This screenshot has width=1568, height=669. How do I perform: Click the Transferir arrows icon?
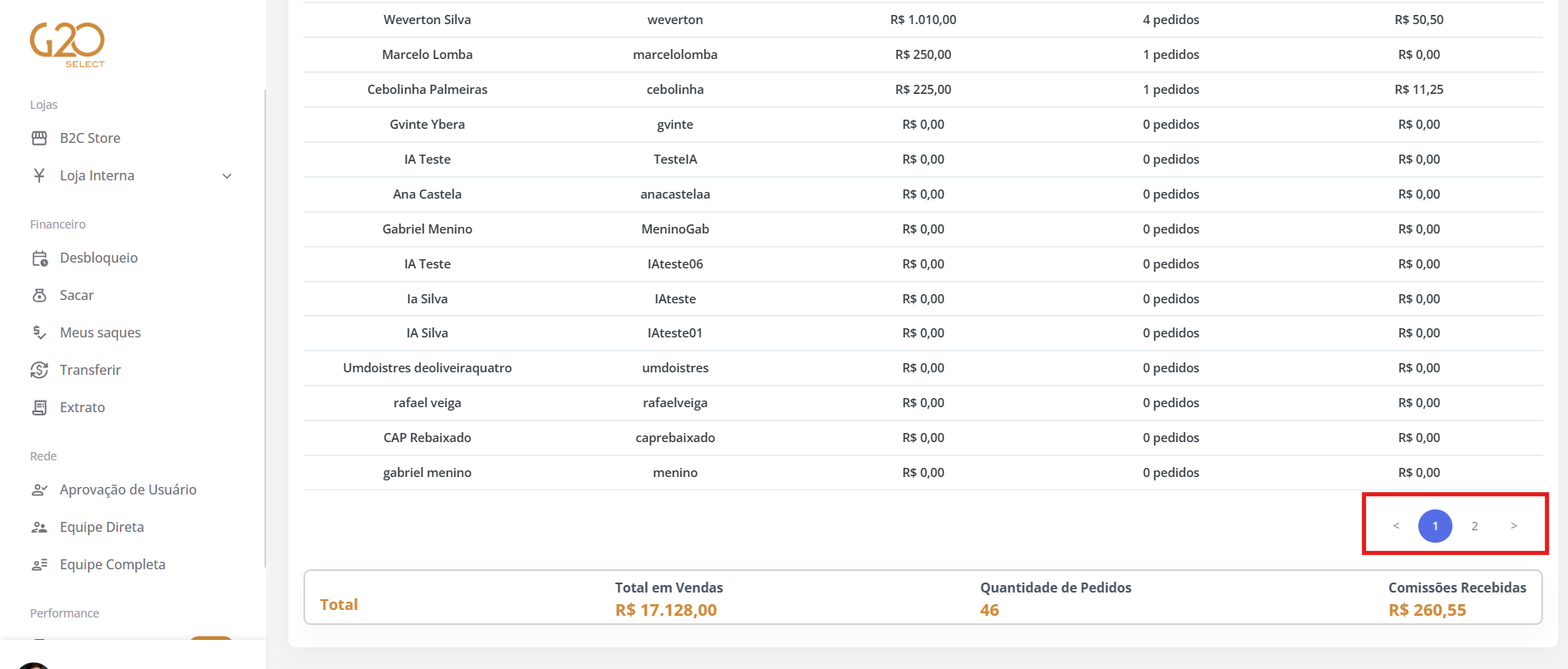click(x=39, y=370)
